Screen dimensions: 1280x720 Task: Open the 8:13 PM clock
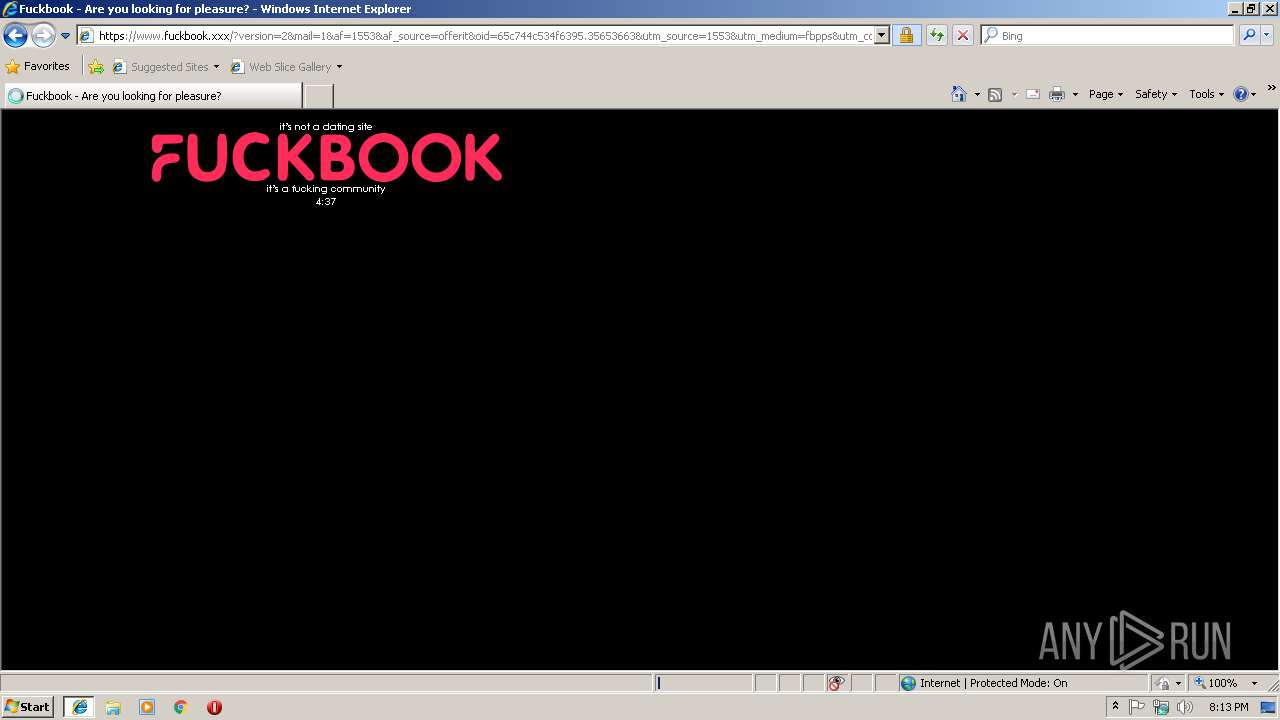coord(1228,707)
